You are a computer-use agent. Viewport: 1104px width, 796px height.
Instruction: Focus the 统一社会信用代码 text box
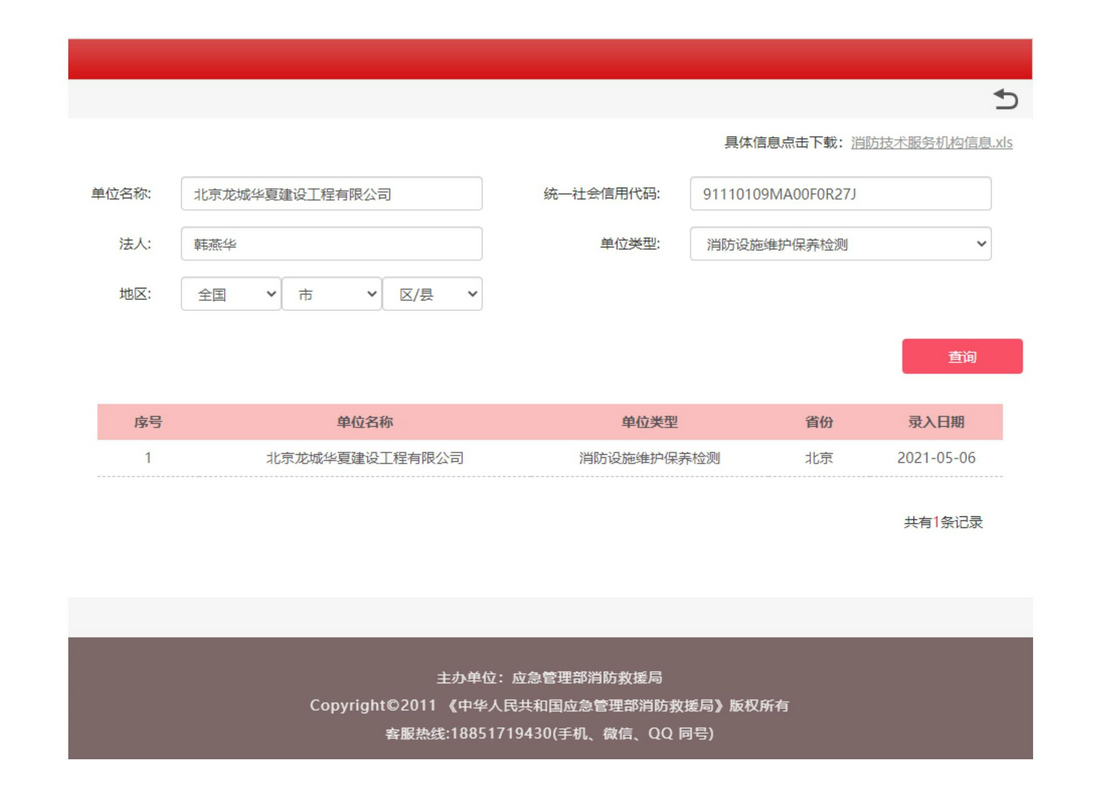(840, 194)
